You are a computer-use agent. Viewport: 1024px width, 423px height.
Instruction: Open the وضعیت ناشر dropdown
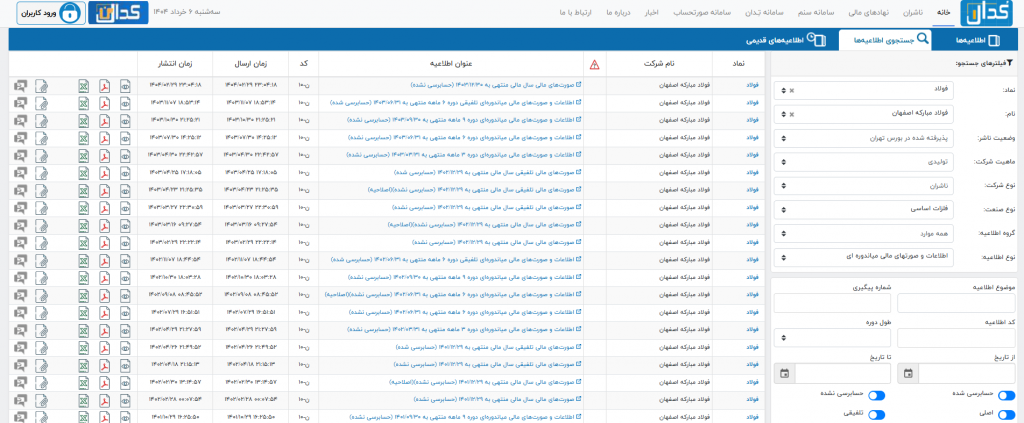tap(863, 138)
